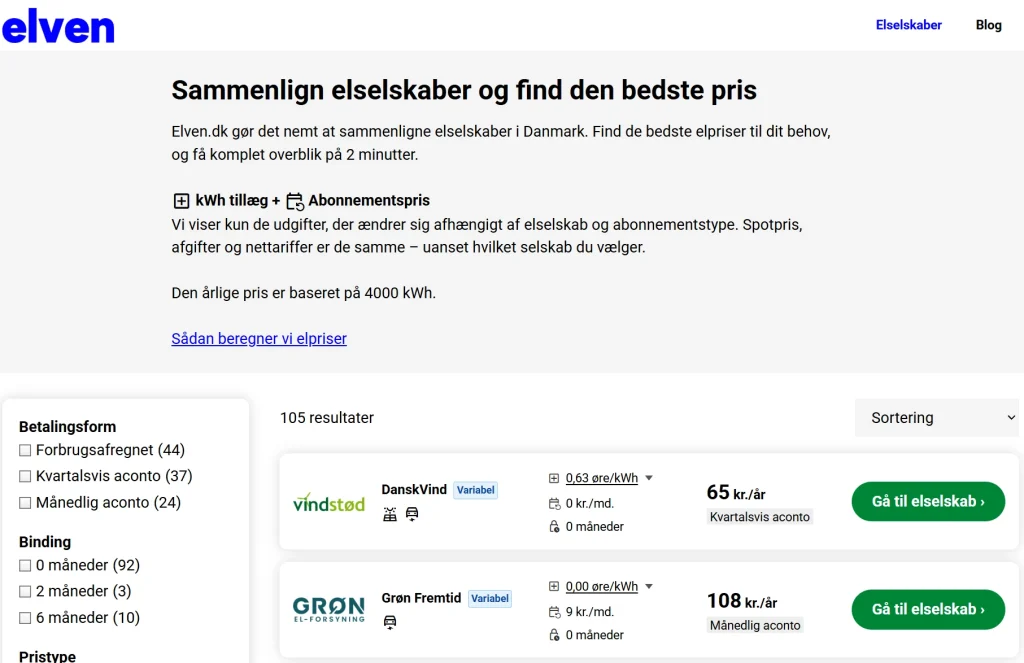Image resolution: width=1024 pixels, height=663 pixels.
Task: Open the 'Sådan beregner vi elpriser' link
Action: (x=259, y=339)
